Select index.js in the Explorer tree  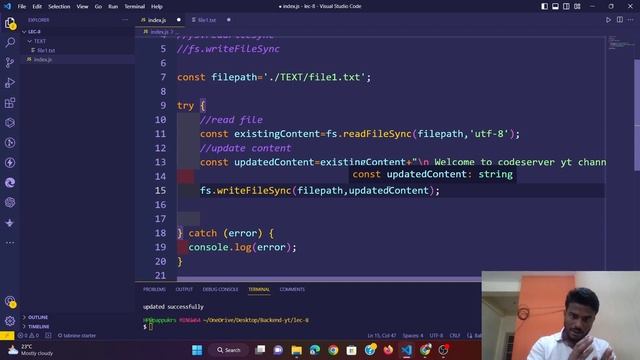[x=78, y=60]
